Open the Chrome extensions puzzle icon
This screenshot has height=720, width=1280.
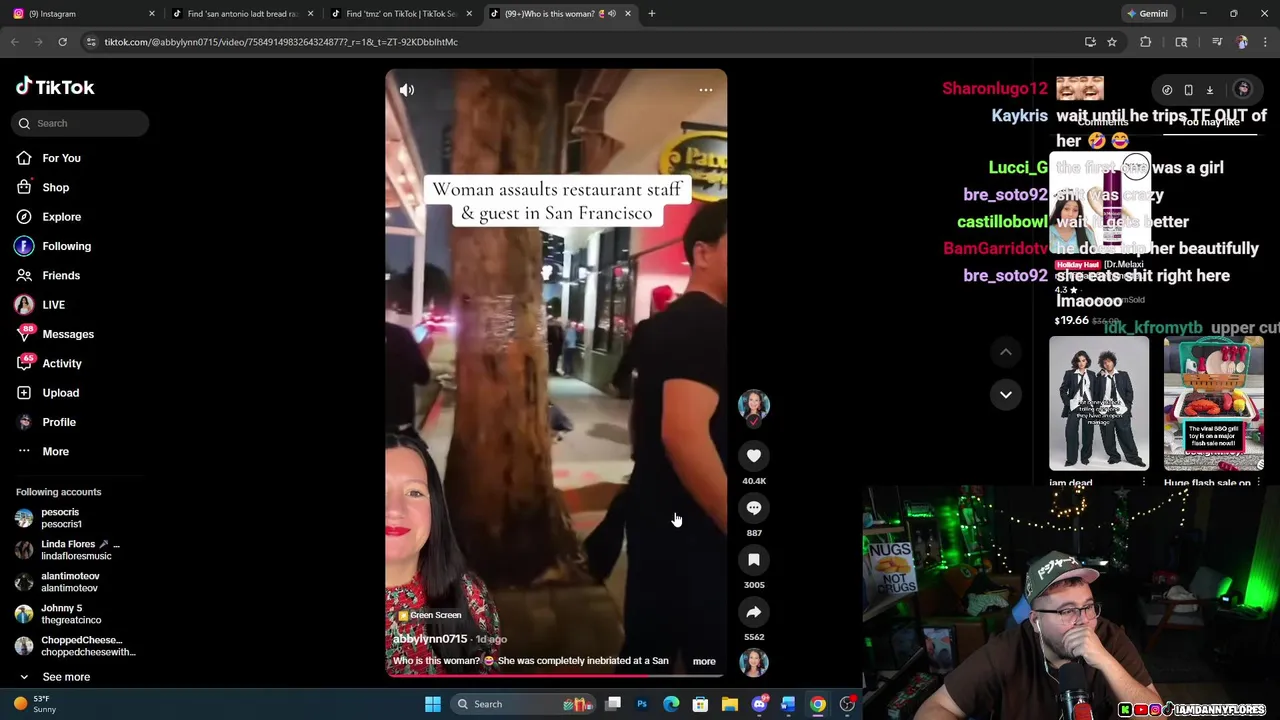(1146, 42)
